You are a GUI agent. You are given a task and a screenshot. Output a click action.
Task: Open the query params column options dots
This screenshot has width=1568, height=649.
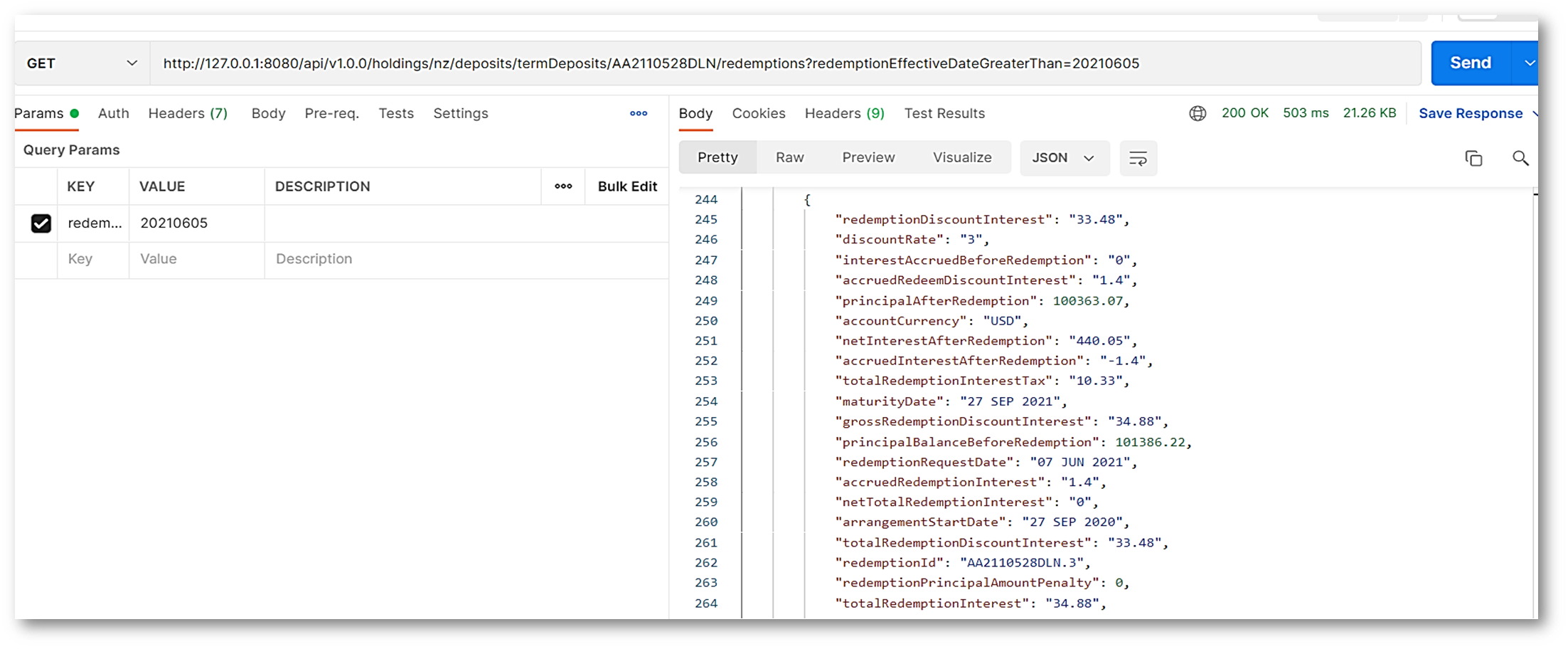(563, 186)
